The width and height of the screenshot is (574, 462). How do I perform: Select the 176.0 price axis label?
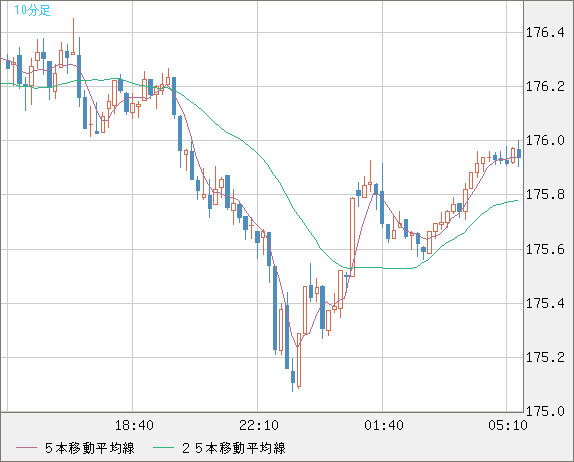point(545,141)
